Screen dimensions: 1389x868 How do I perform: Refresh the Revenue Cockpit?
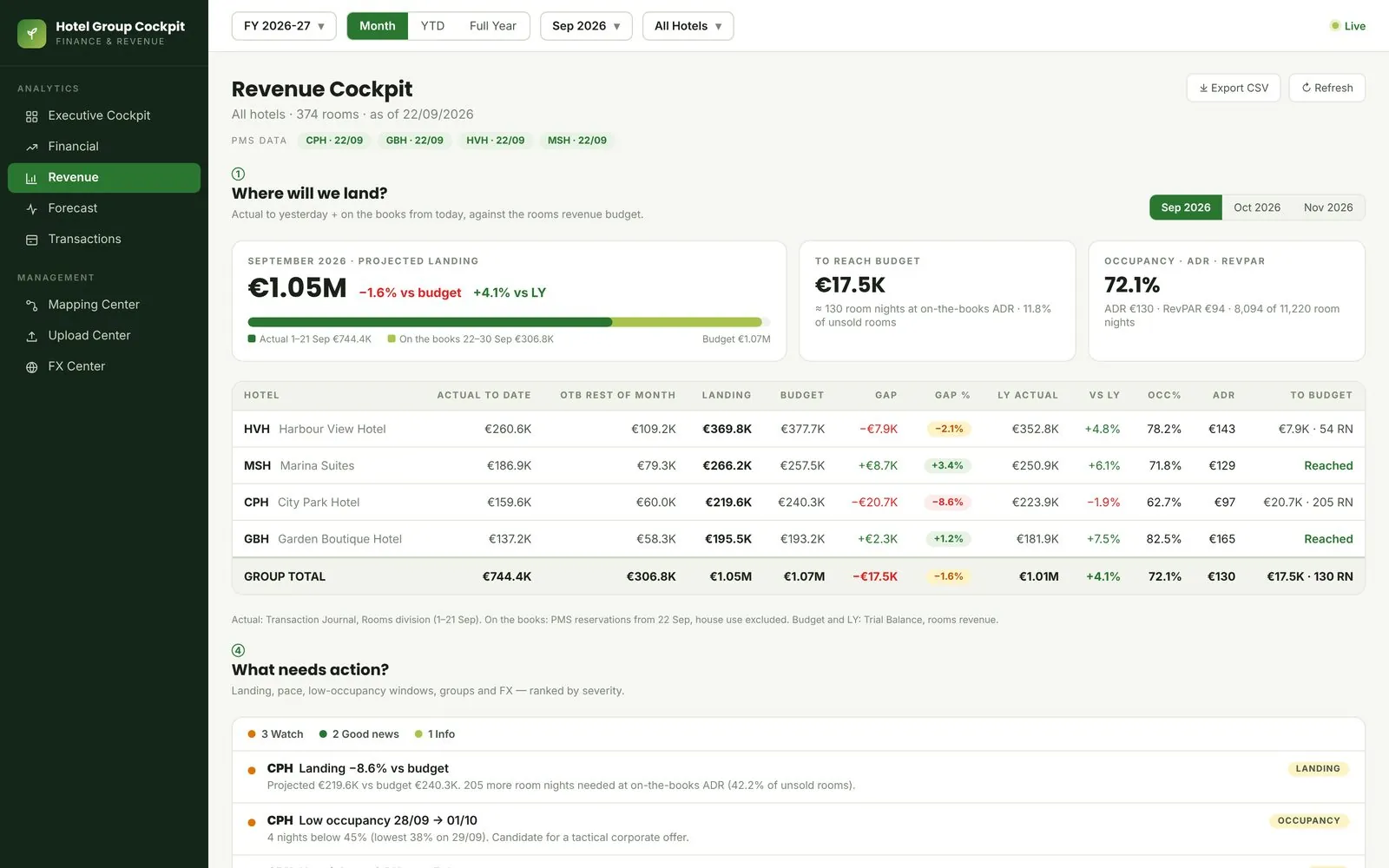(x=1327, y=88)
